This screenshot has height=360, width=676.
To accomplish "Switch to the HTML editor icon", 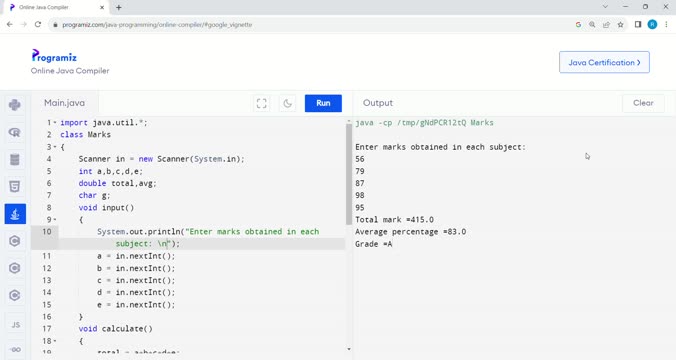I will click(x=15, y=187).
